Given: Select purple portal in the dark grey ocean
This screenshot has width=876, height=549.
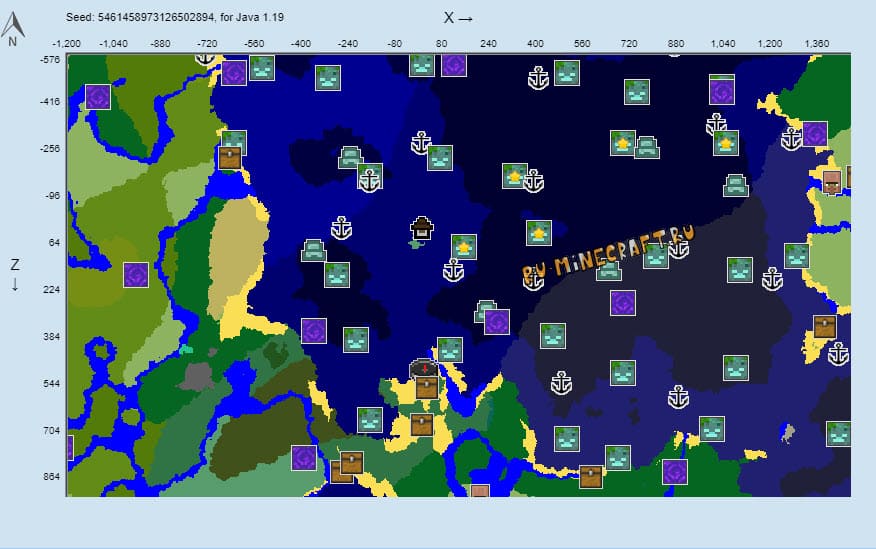Looking at the screenshot, I should click(623, 303).
